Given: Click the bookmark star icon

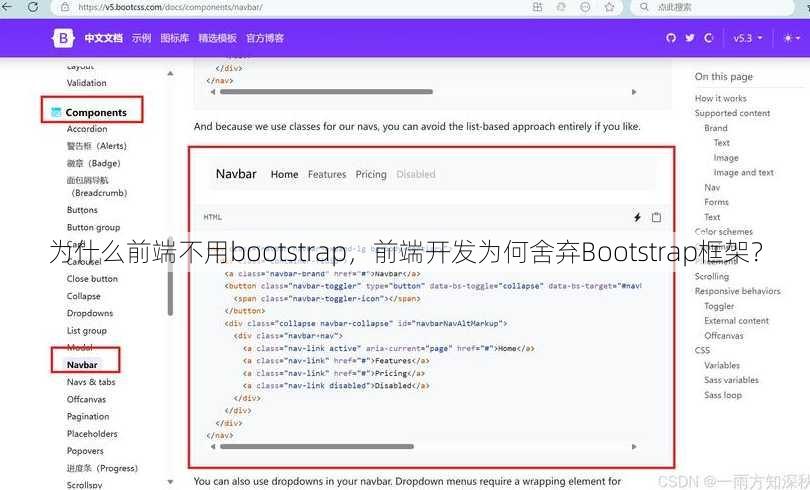Looking at the screenshot, I should pos(610,7).
